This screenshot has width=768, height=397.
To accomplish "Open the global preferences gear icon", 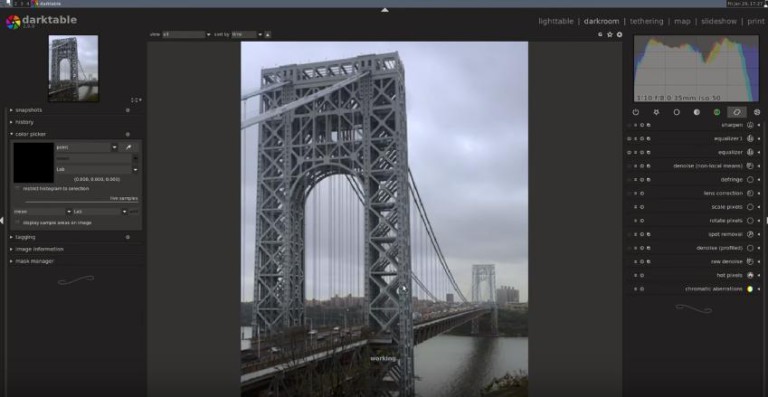I will (620, 35).
